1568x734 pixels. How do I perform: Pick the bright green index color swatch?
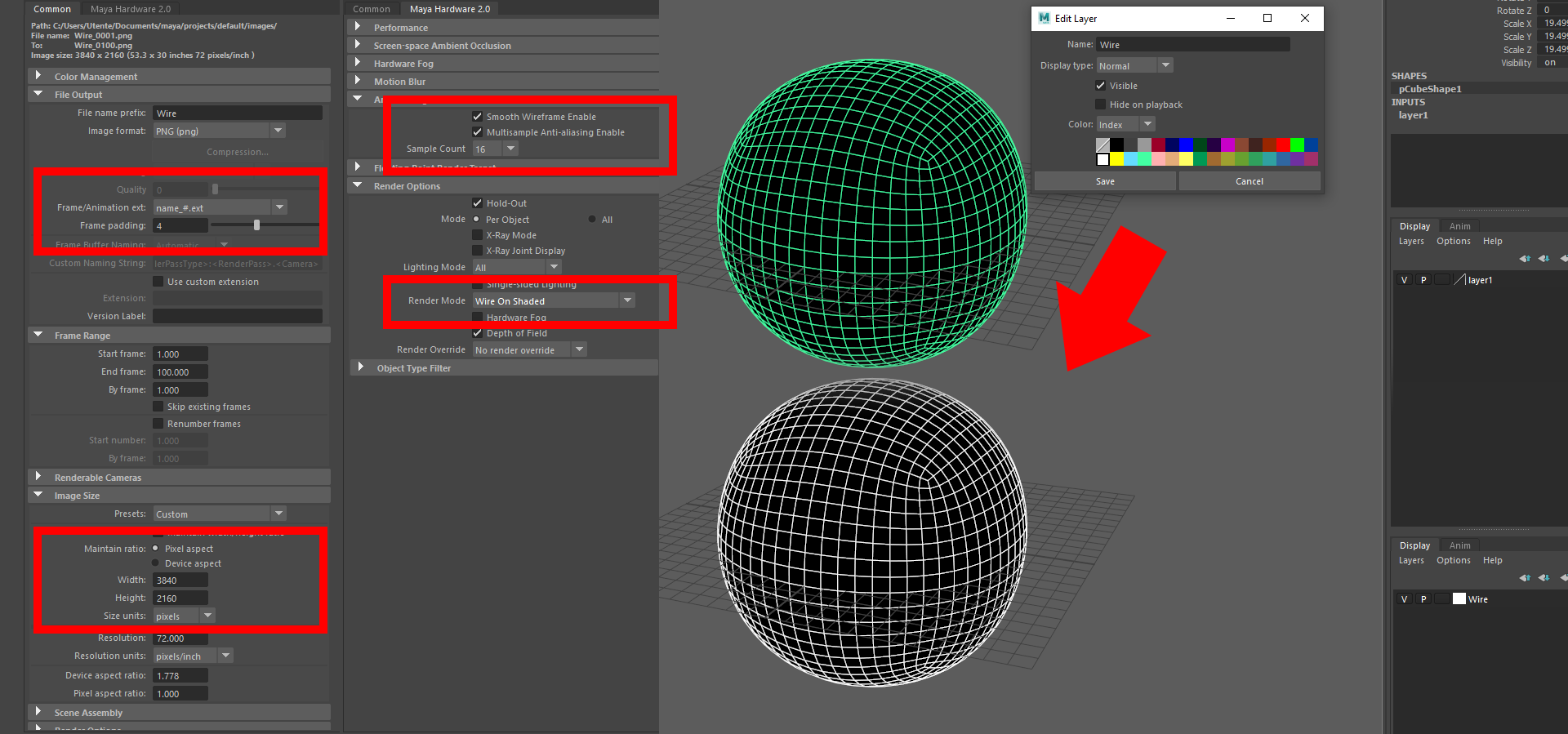1297,145
